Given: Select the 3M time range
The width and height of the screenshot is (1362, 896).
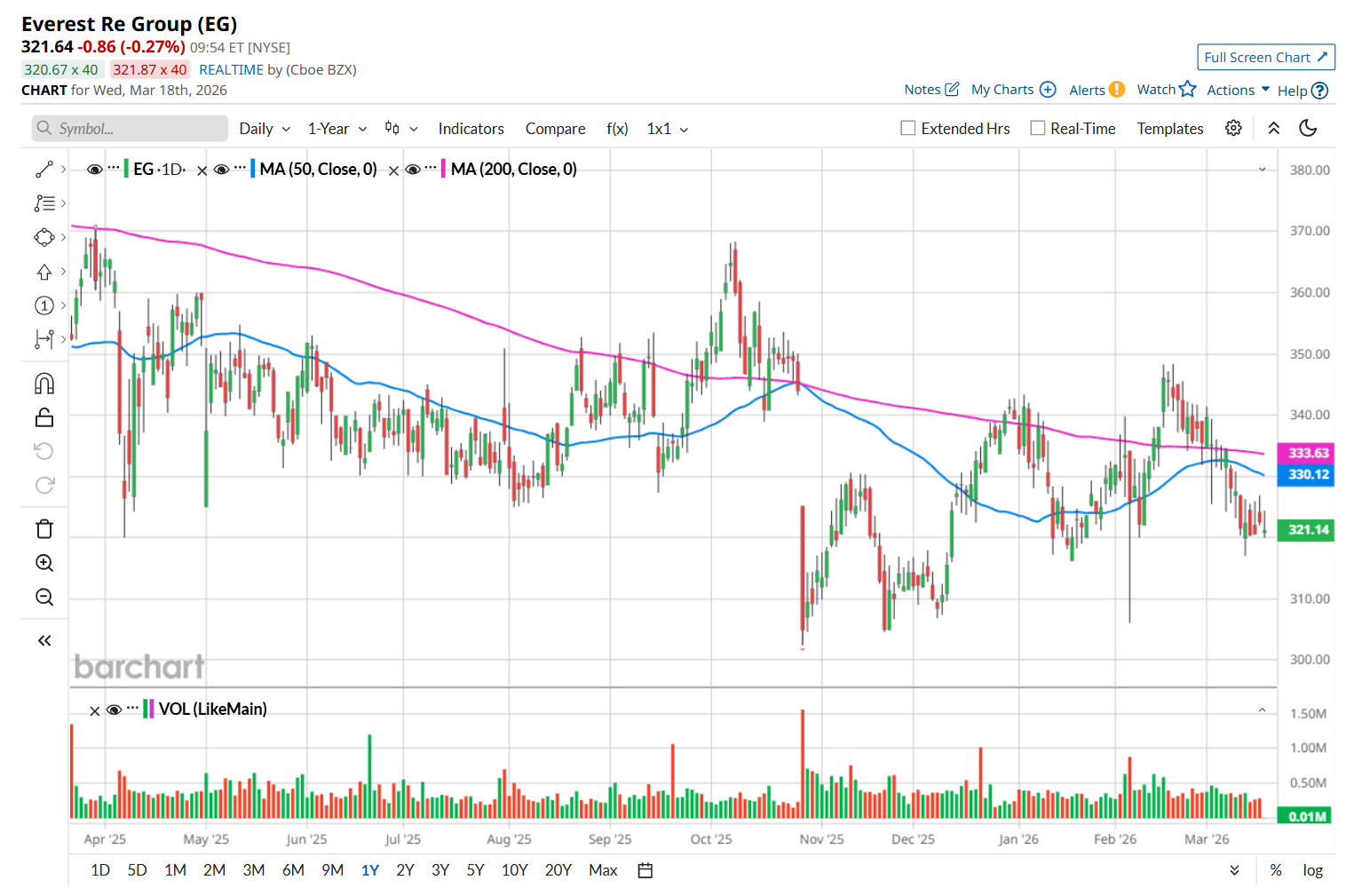Looking at the screenshot, I should click(254, 870).
